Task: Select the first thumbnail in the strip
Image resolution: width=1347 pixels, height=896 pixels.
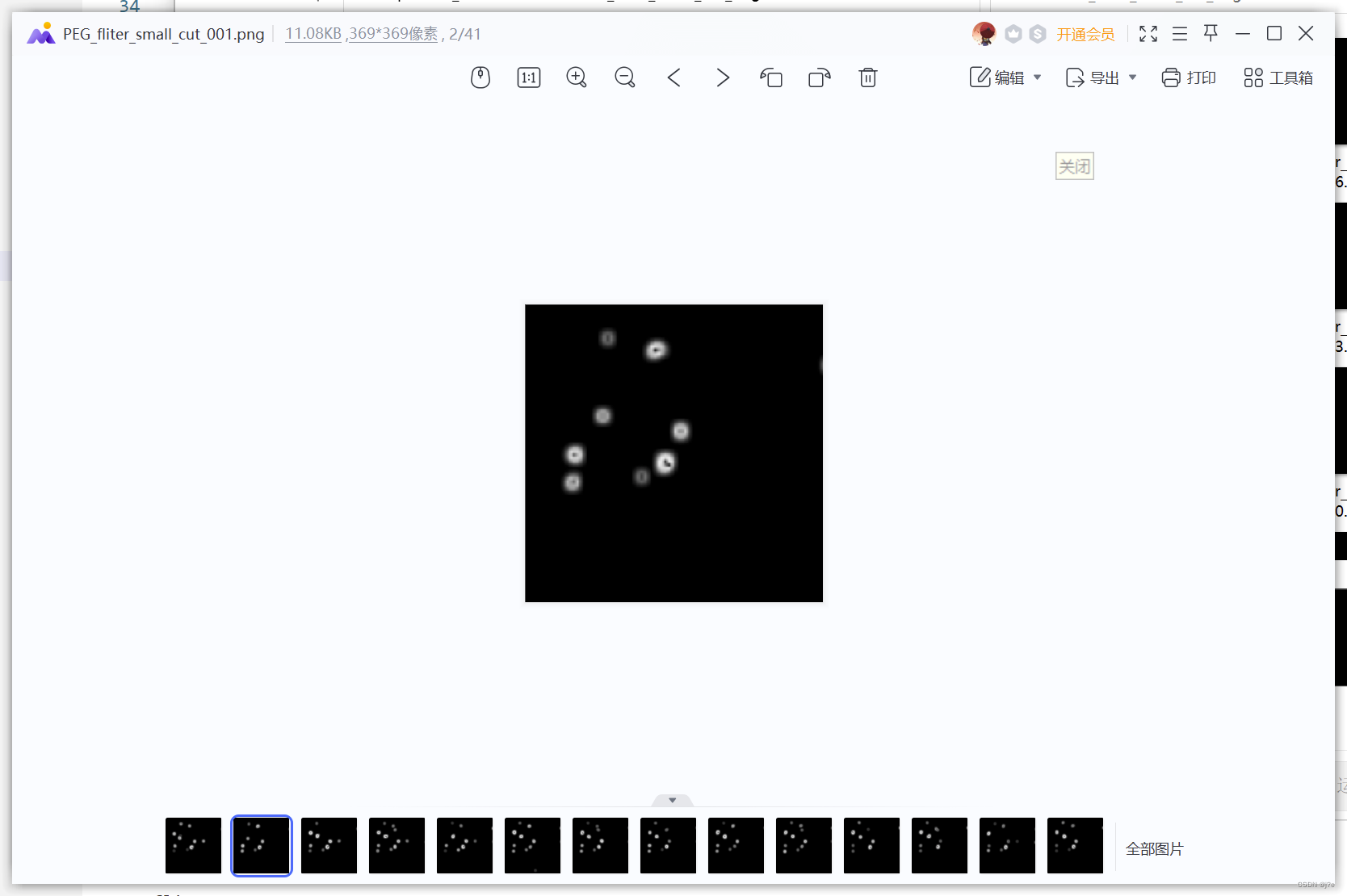Action: click(193, 845)
